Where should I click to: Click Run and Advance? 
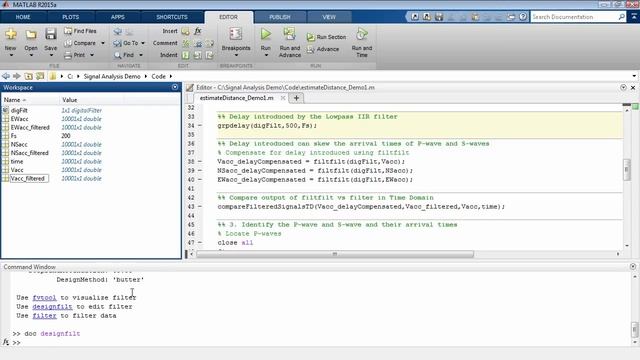tap(290, 42)
